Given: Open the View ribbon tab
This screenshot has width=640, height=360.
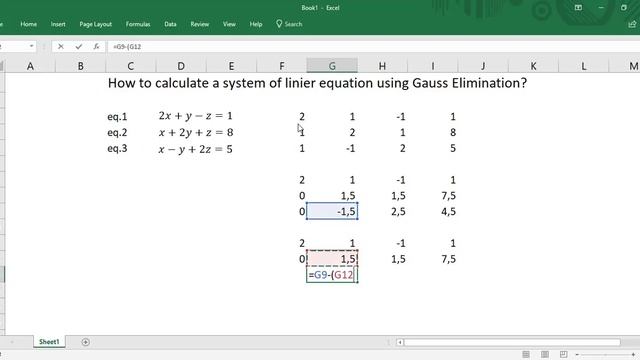Looking at the screenshot, I should [229, 24].
